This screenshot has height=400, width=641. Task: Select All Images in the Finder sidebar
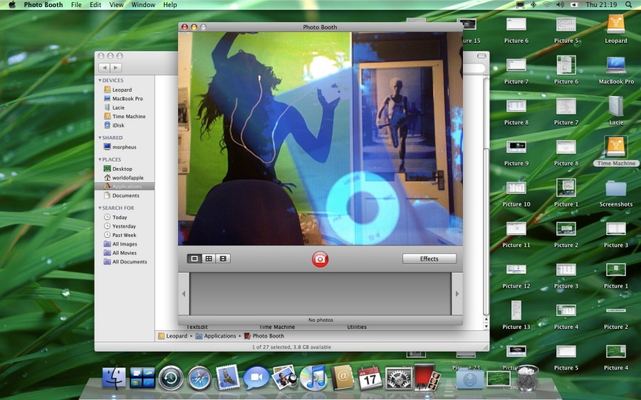pos(125,244)
